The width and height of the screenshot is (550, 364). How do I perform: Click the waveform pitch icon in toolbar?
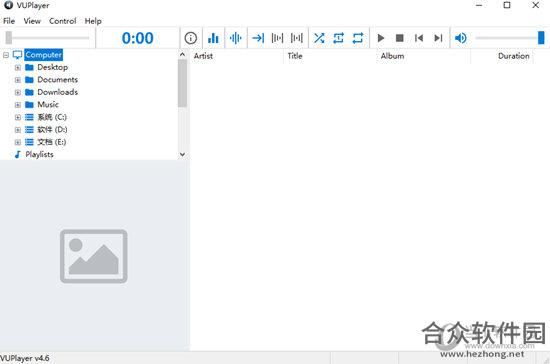[x=236, y=38]
